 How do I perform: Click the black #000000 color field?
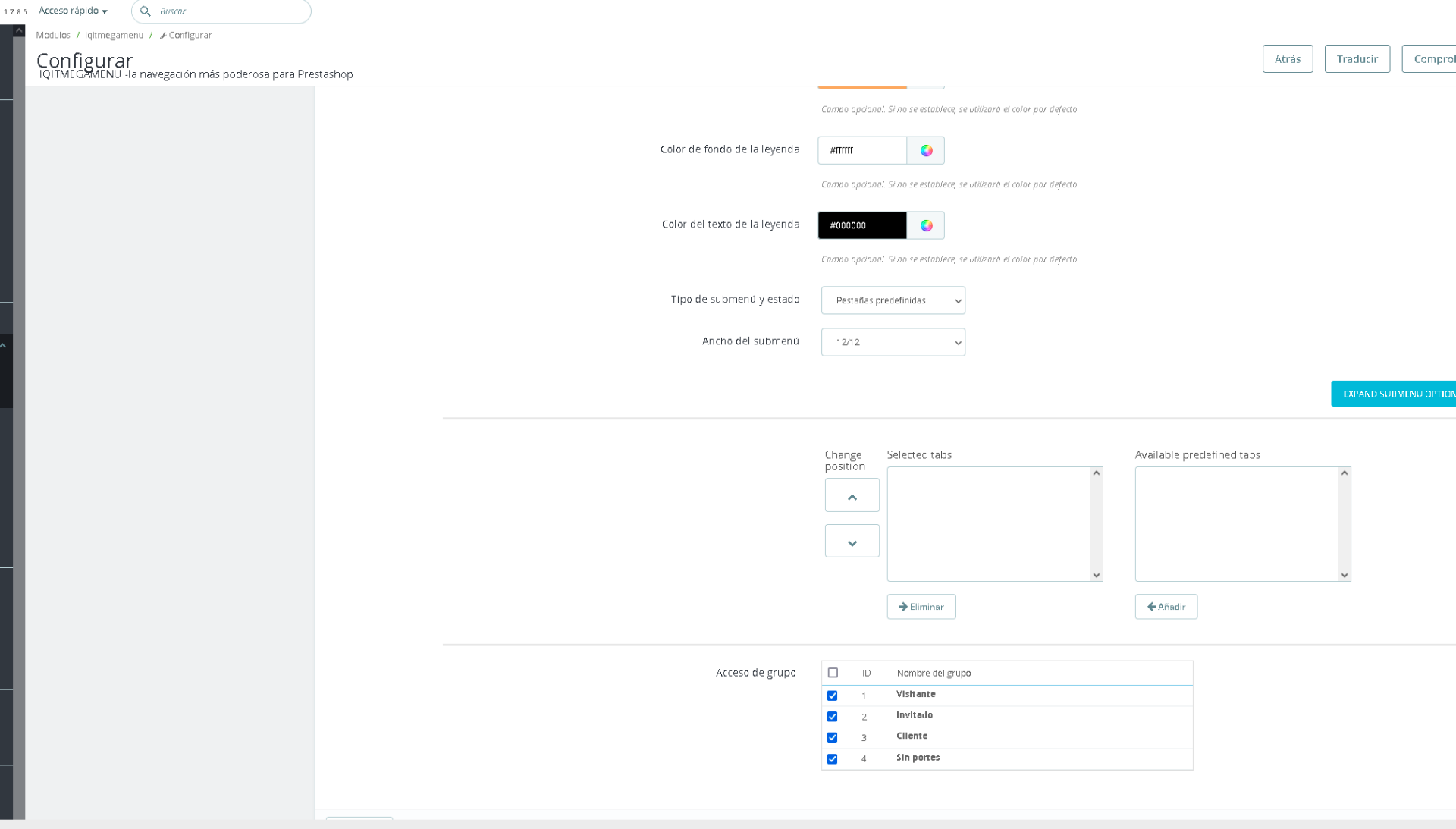tap(861, 225)
